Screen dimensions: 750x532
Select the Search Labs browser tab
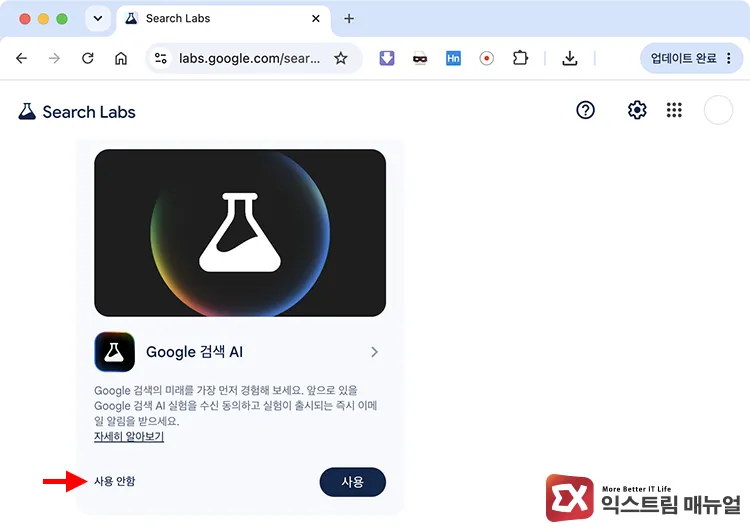tap(223, 19)
